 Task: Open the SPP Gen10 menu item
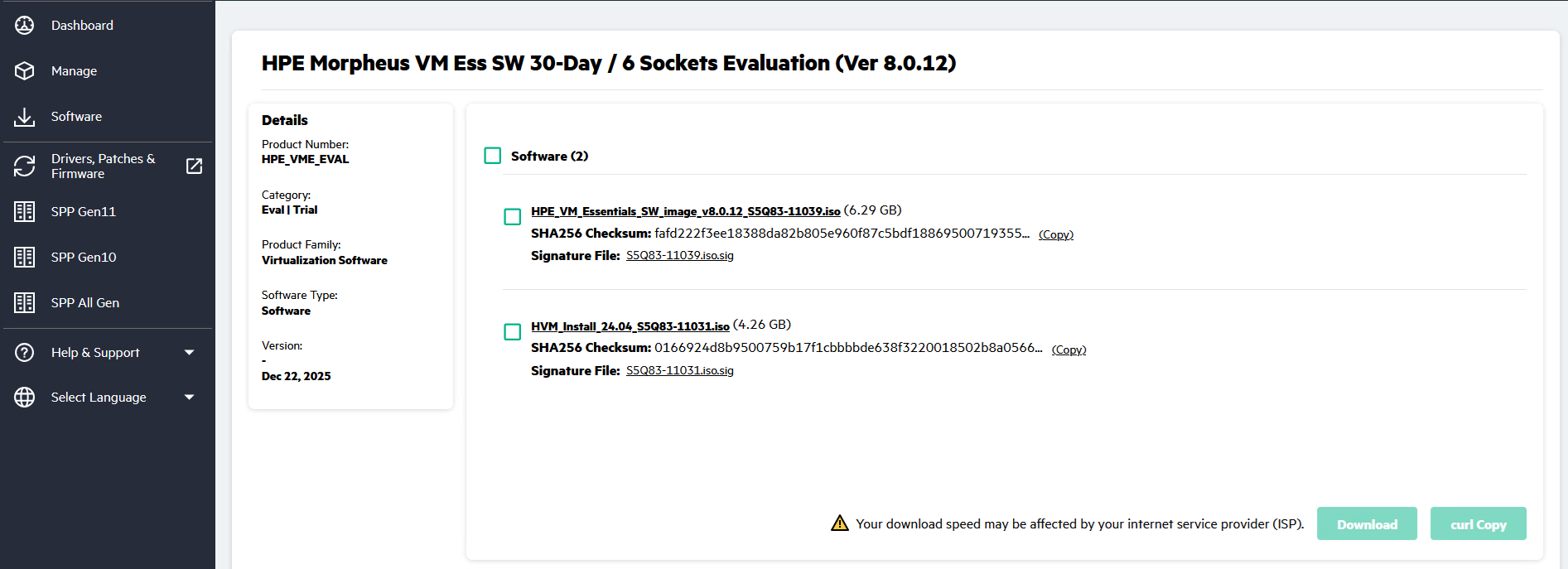pos(84,258)
